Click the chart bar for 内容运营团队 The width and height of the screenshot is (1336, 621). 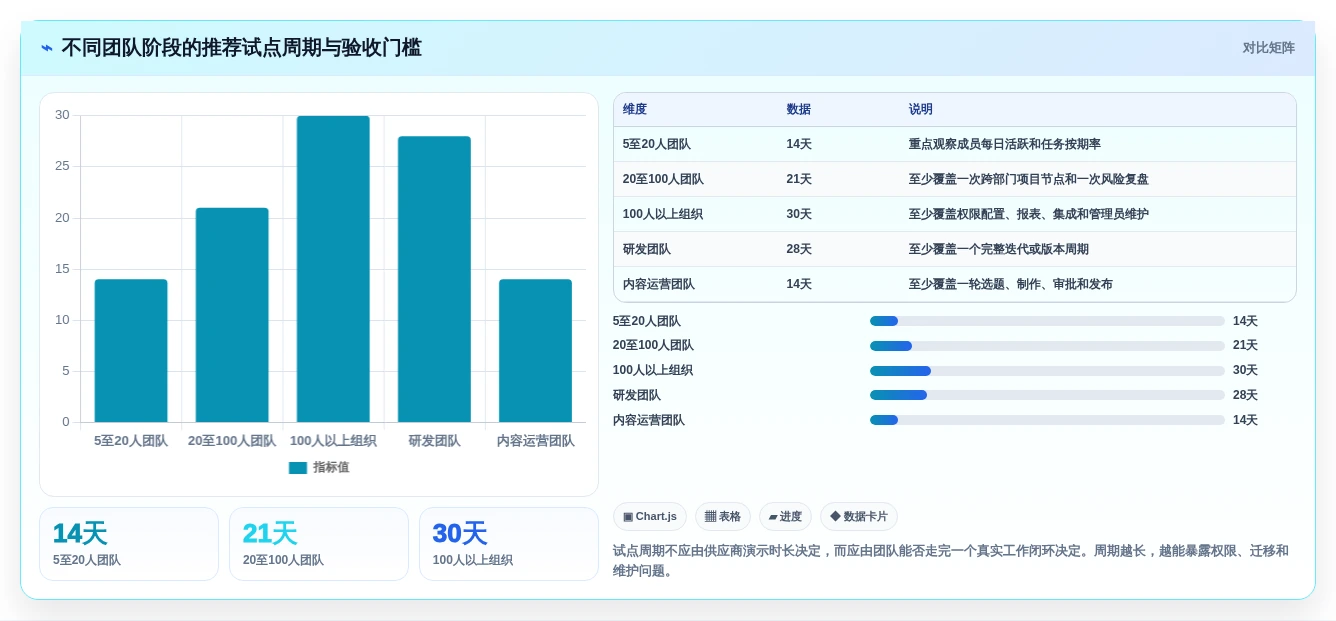click(x=535, y=350)
